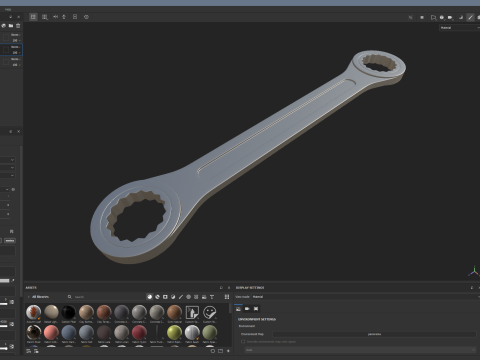Select the environment tab in Display Settings
The image size is (480, 360).
coord(238,309)
